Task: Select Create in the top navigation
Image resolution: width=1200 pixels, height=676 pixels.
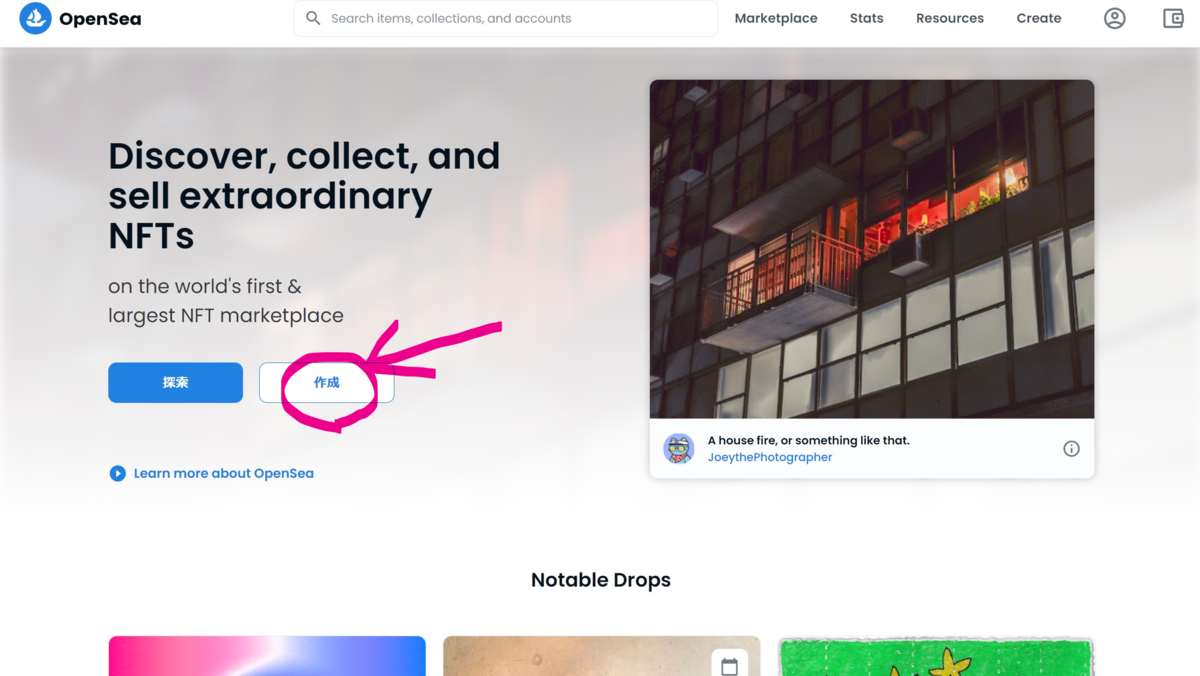Action: tap(1039, 18)
